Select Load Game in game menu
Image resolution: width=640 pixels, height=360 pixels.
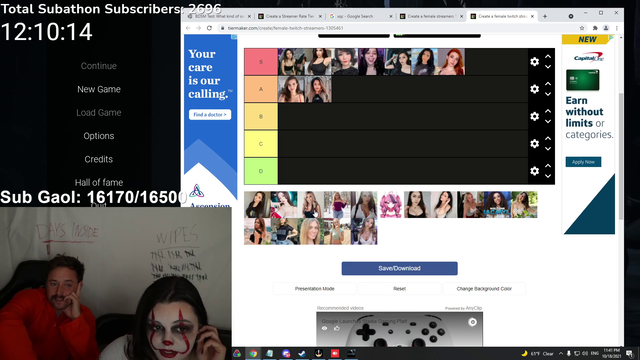pos(99,113)
